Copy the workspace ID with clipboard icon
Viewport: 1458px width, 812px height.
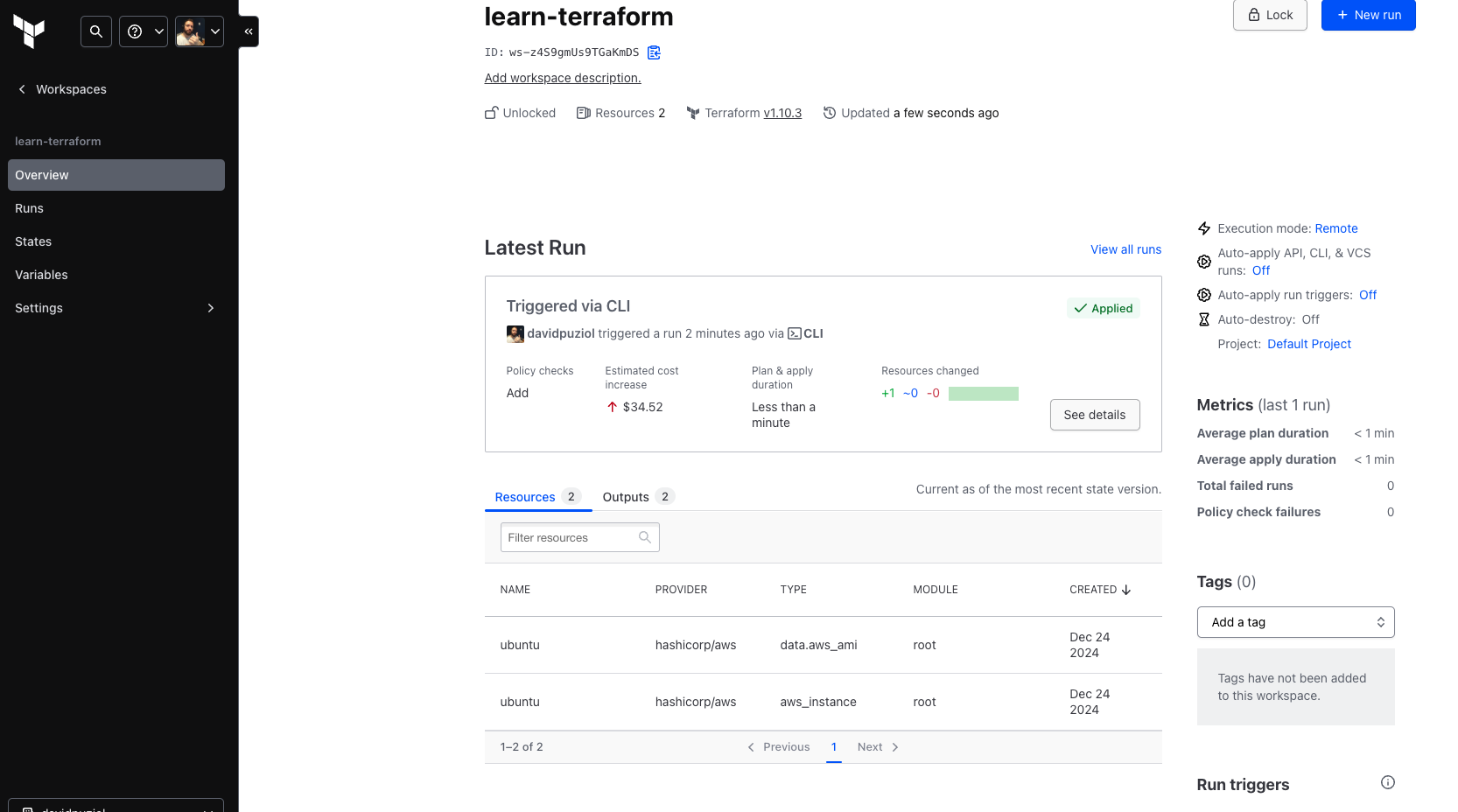[654, 52]
